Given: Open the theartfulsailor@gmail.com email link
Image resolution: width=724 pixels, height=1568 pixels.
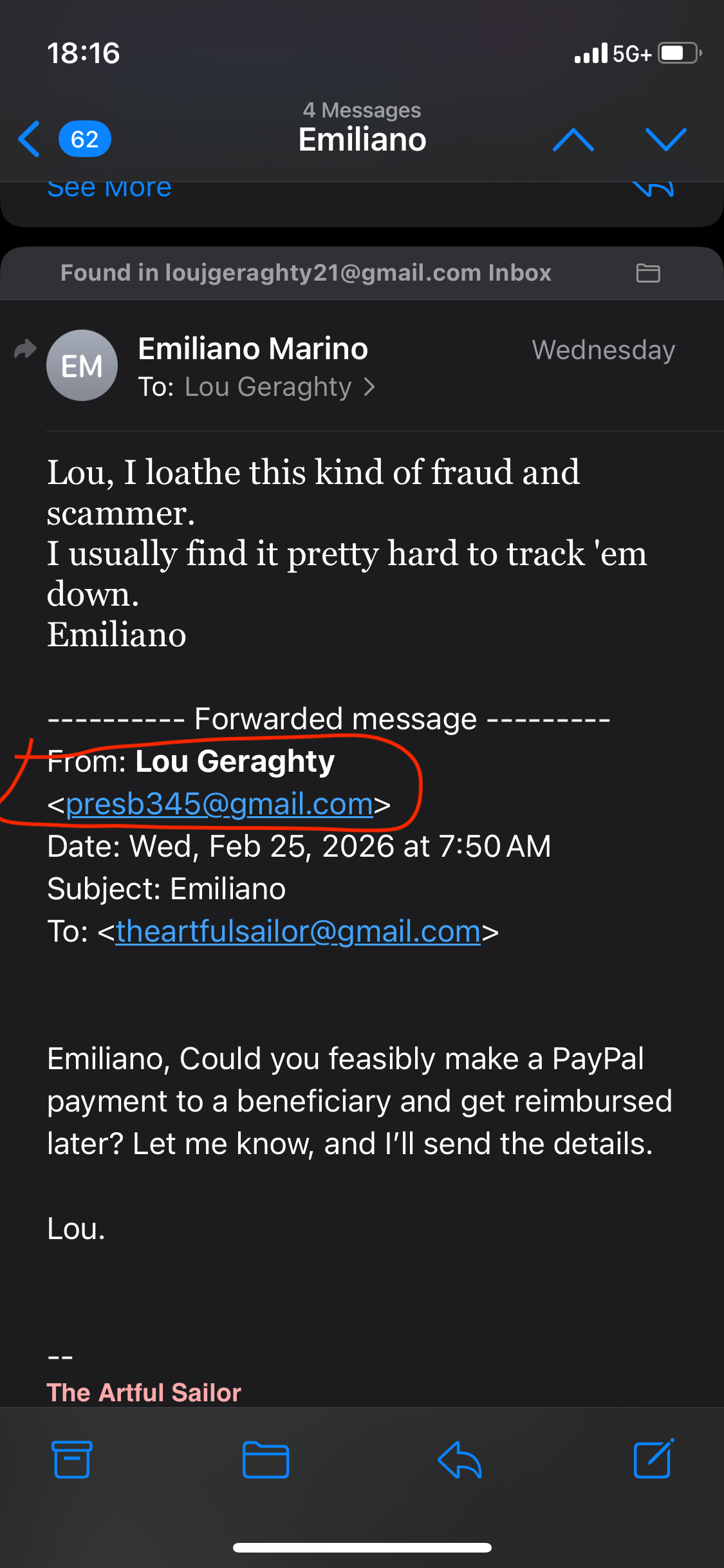Looking at the screenshot, I should tap(298, 931).
